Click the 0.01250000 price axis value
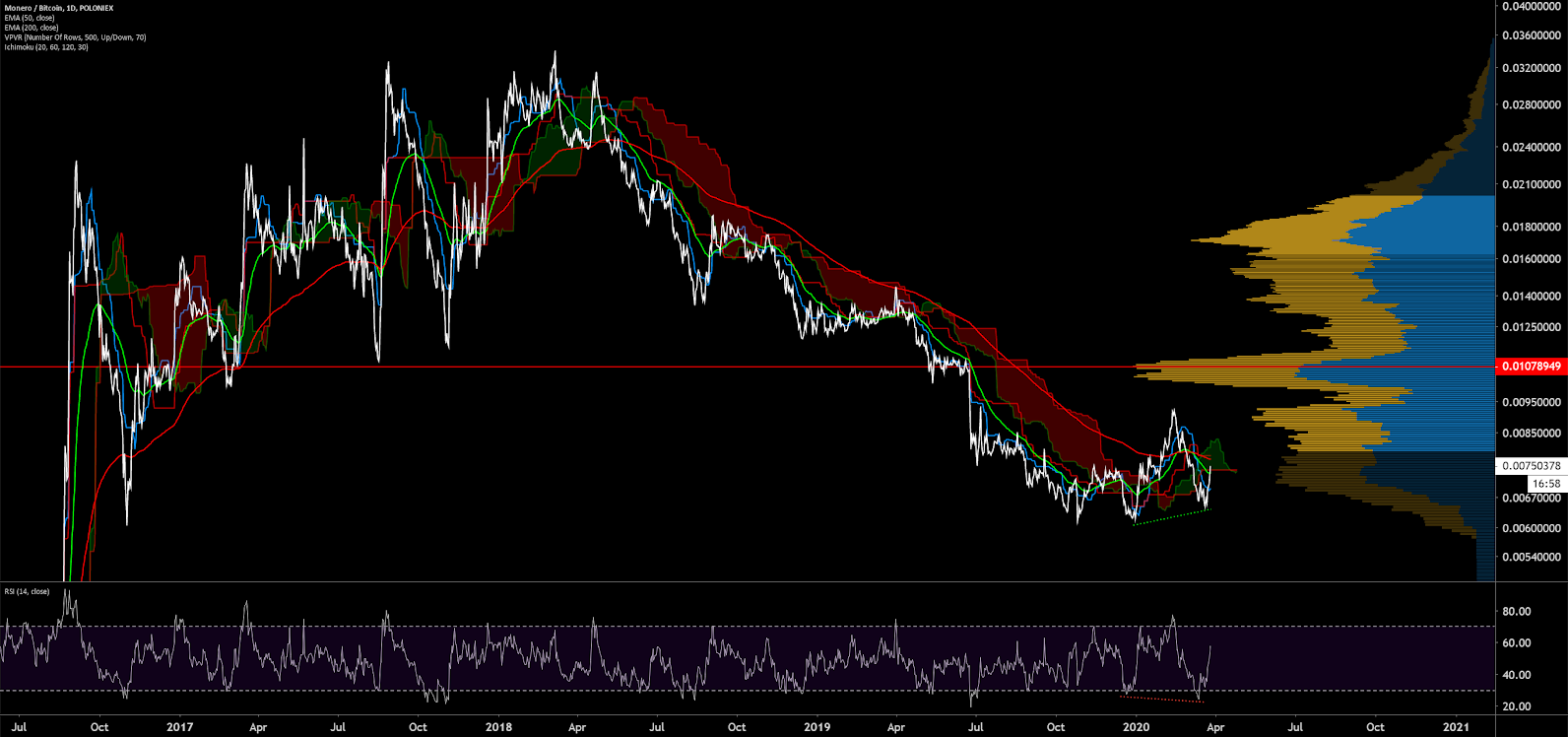This screenshot has height=737, width=1568. click(1531, 327)
